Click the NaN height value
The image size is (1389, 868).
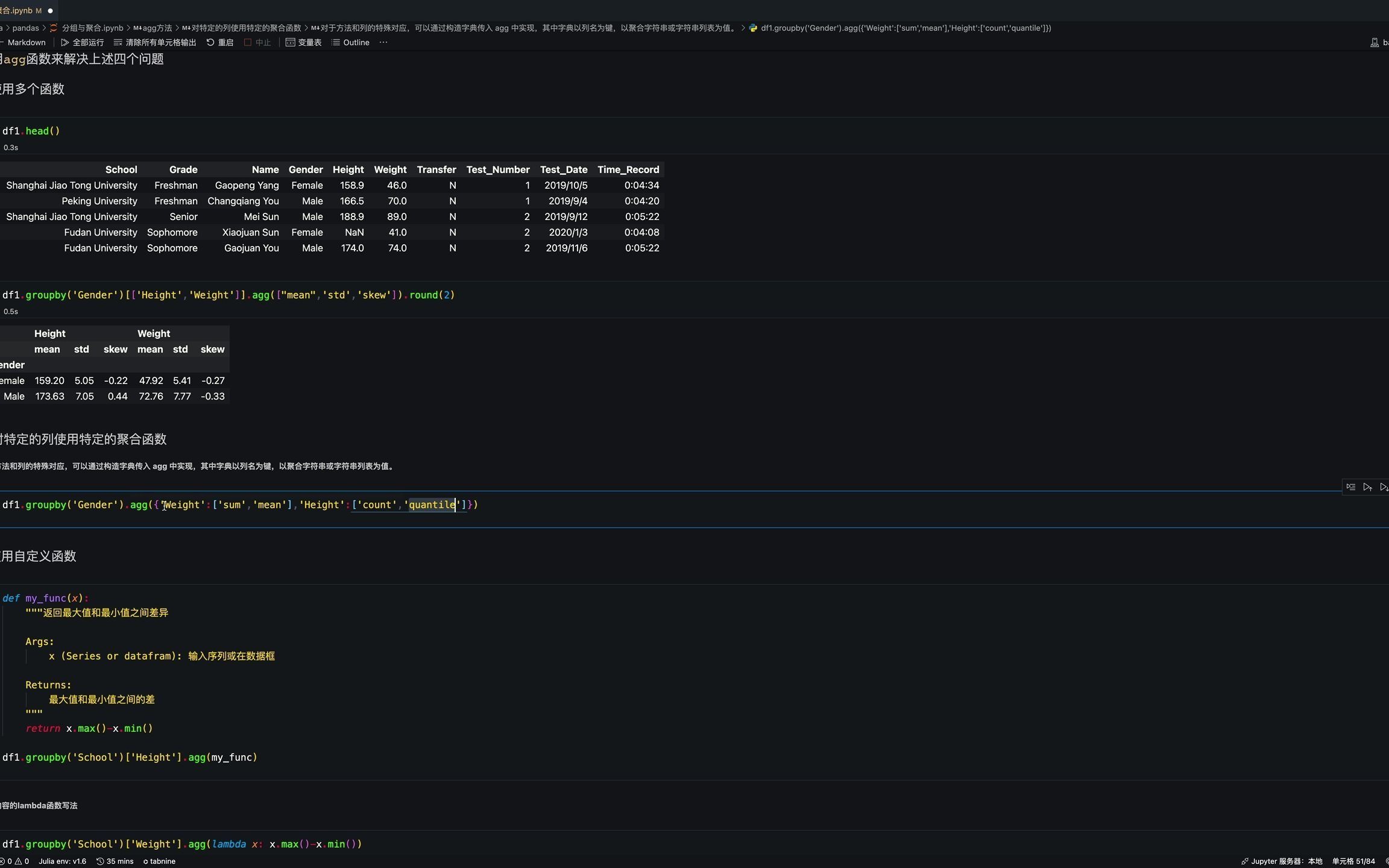coord(354,232)
